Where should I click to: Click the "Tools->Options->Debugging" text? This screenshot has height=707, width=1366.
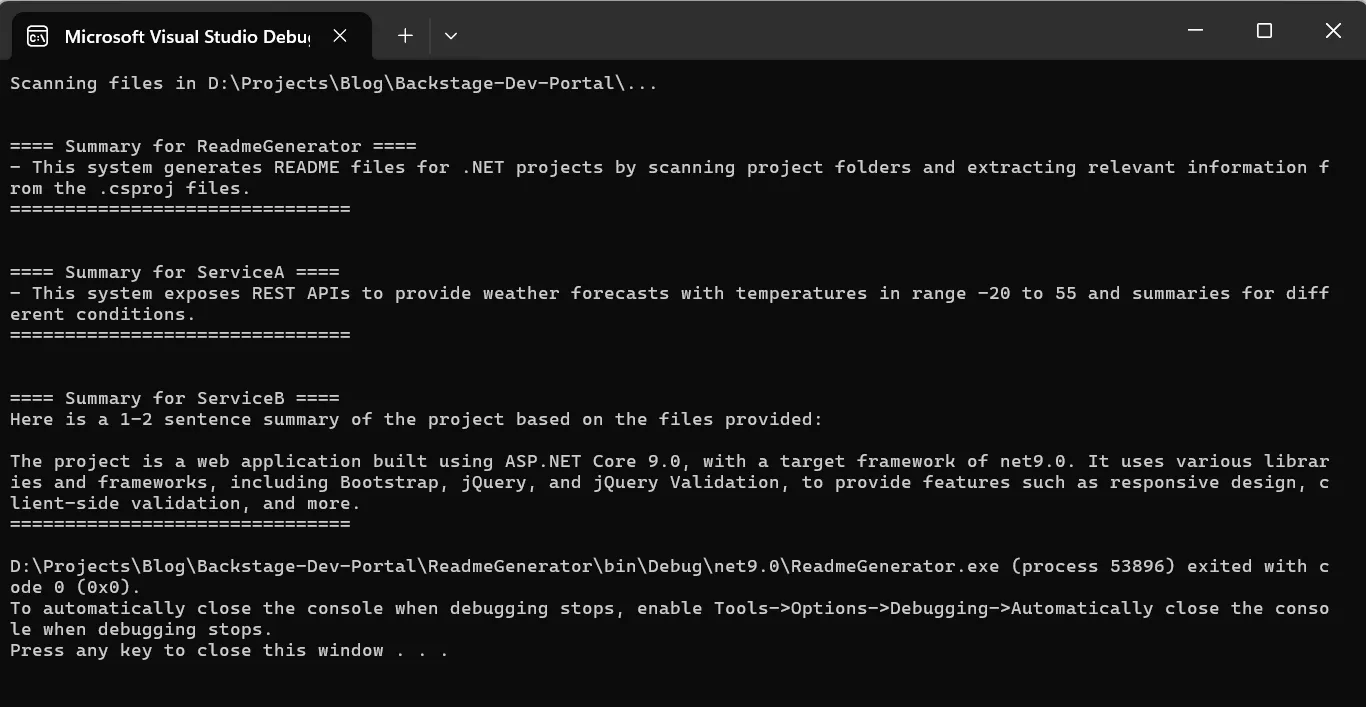point(890,608)
